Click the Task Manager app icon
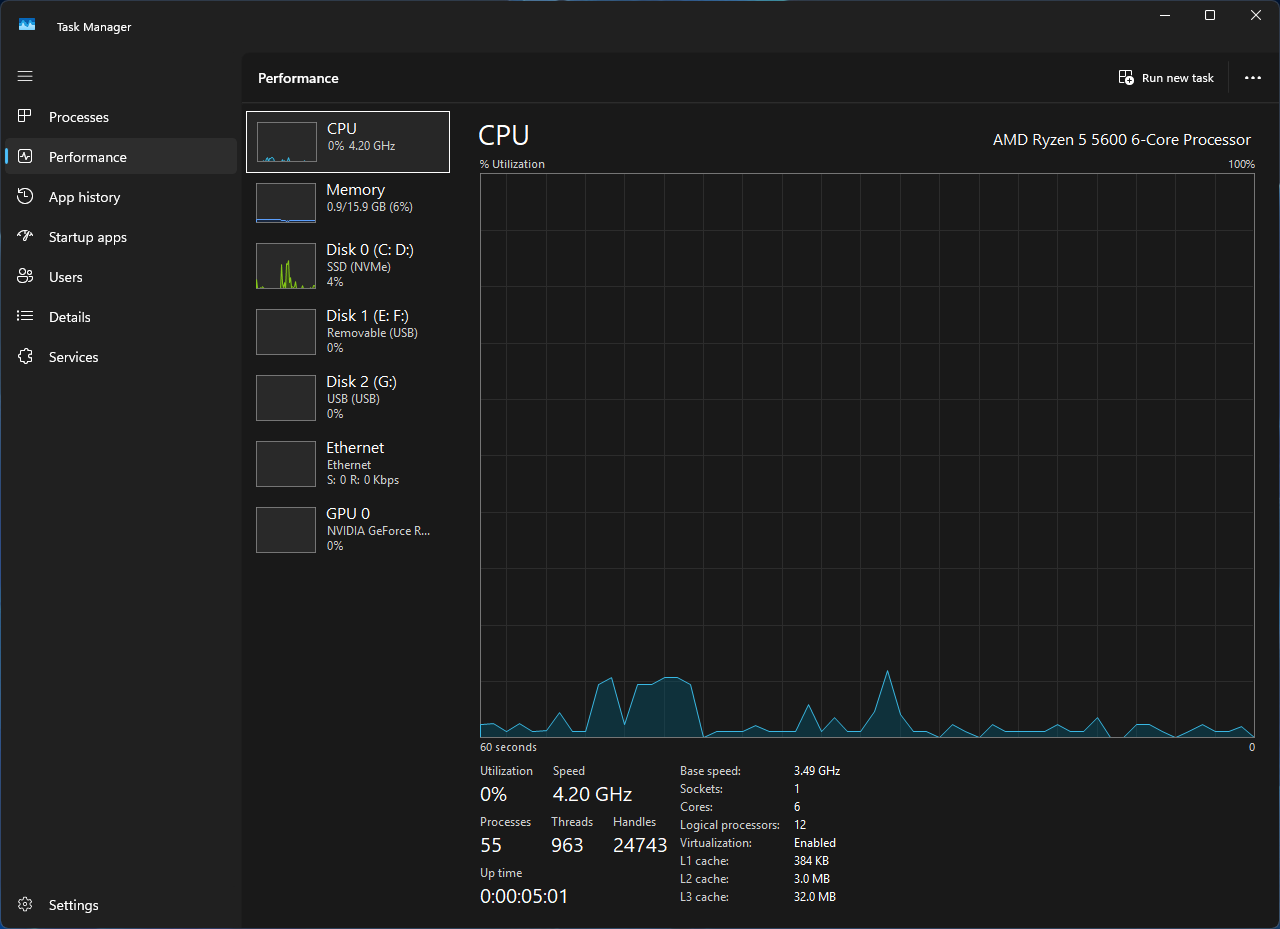Viewport: 1280px width, 929px height. [x=26, y=25]
